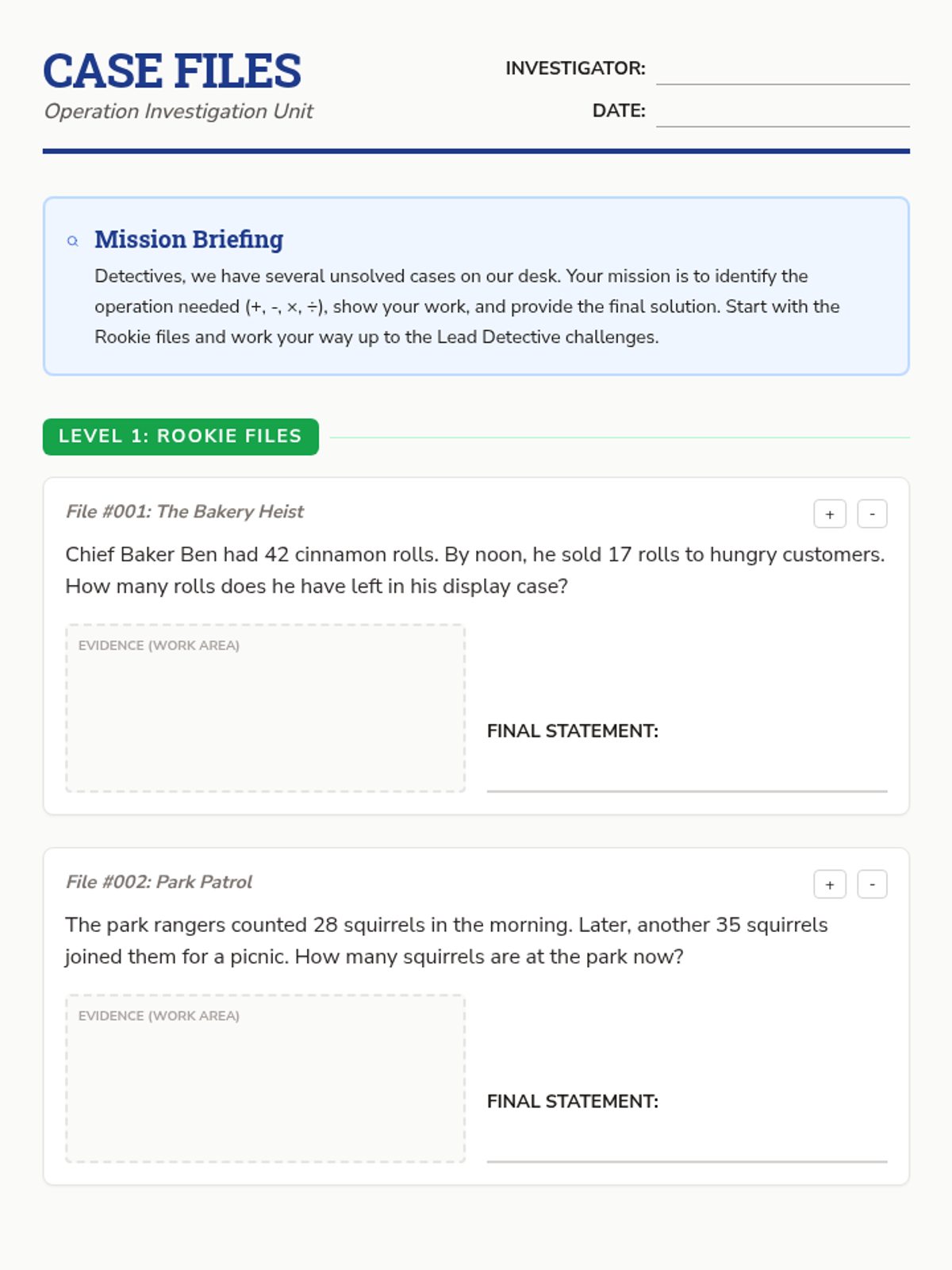Select the File #002: Park Patrol title
The width and height of the screenshot is (952, 1270).
pos(159,882)
